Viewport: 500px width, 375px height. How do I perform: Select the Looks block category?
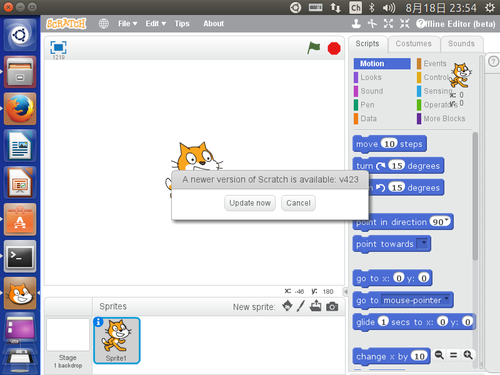pyautogui.click(x=371, y=77)
